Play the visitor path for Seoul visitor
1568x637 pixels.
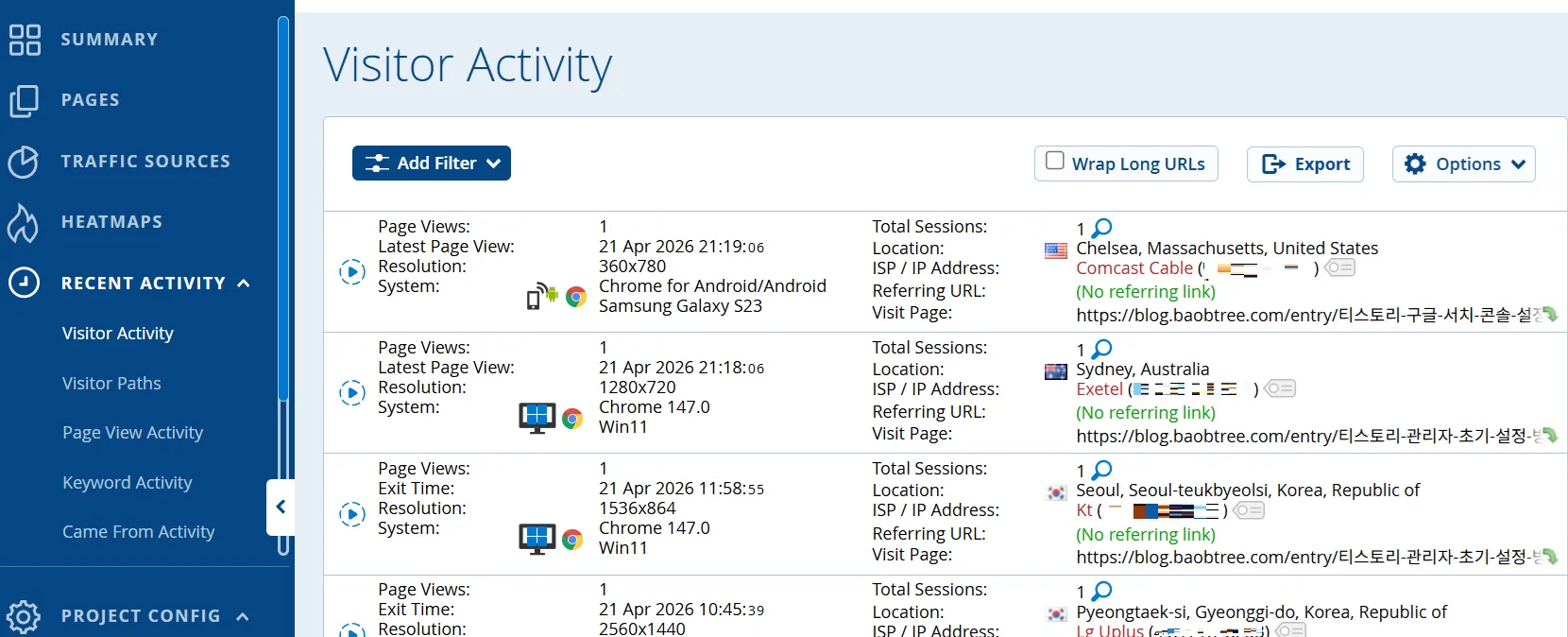(351, 514)
